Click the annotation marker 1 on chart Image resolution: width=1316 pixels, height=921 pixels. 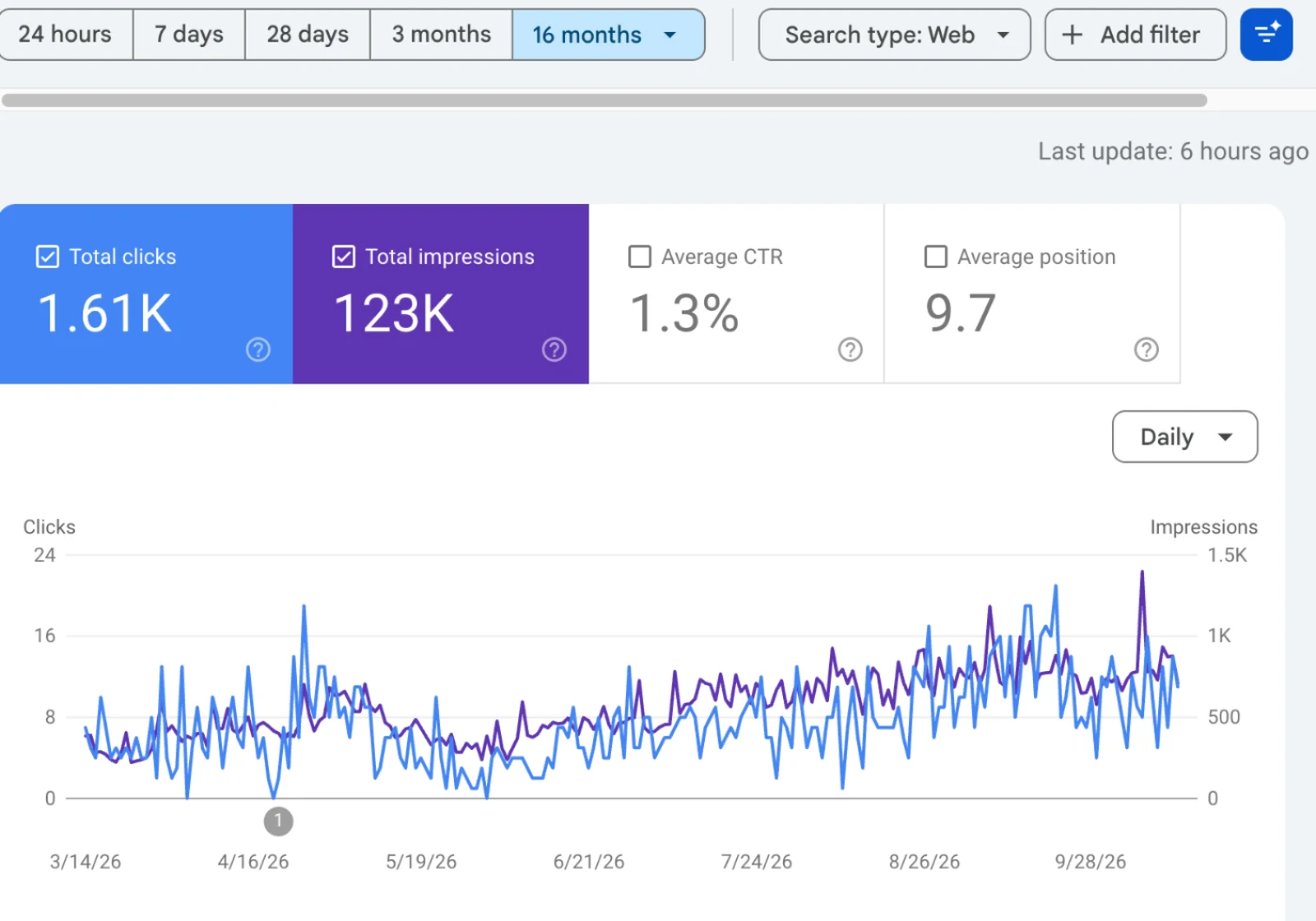tap(278, 821)
